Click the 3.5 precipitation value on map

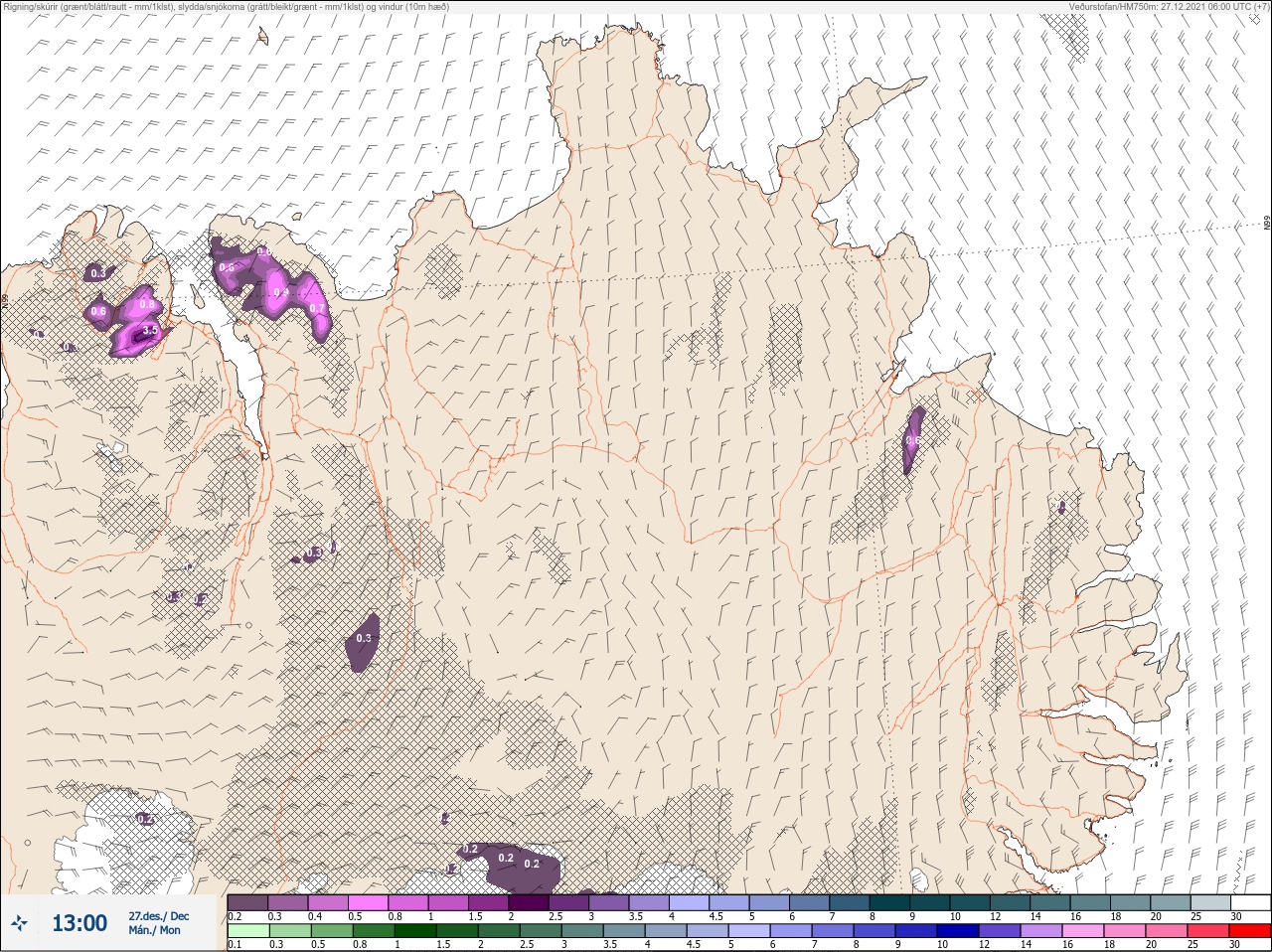click(x=151, y=330)
